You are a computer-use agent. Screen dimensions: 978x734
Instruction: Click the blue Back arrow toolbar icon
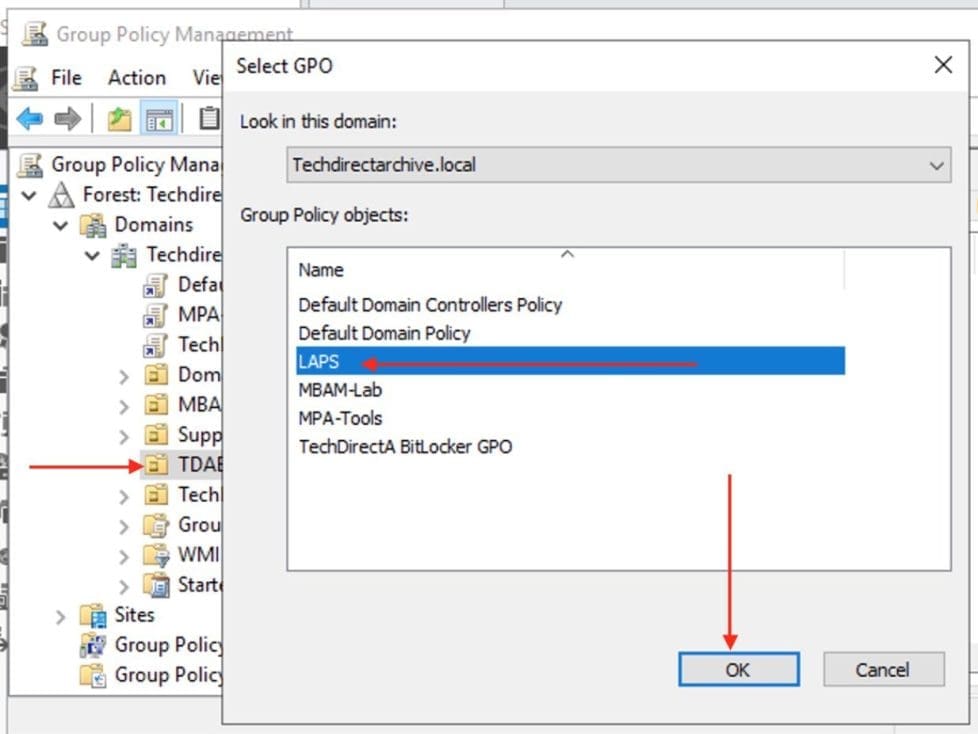(29, 119)
